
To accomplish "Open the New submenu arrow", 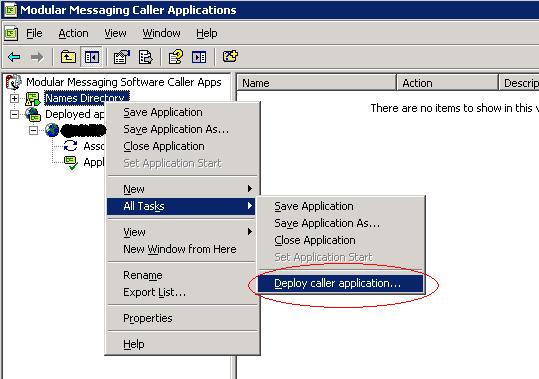I will [x=250, y=189].
